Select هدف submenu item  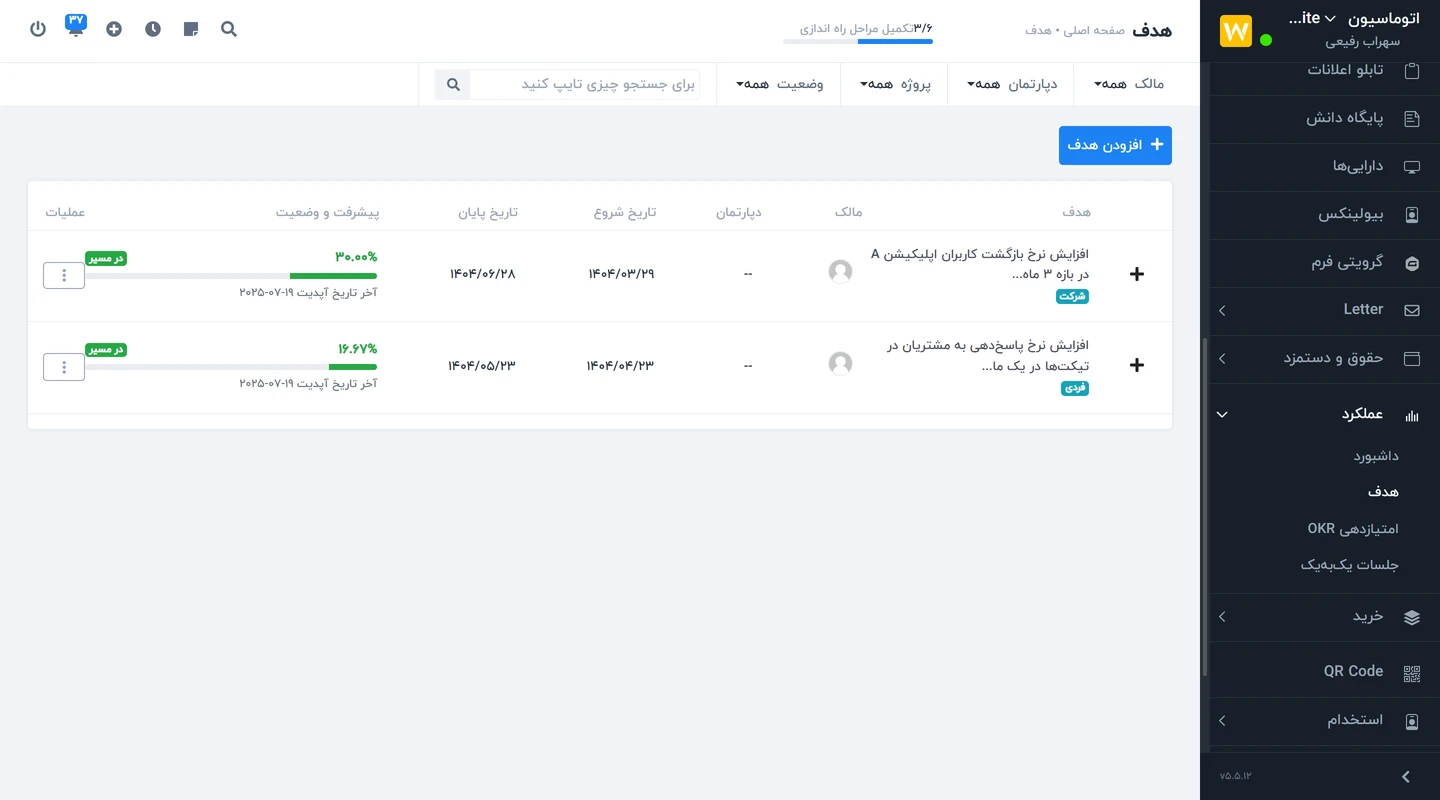tap(1383, 492)
